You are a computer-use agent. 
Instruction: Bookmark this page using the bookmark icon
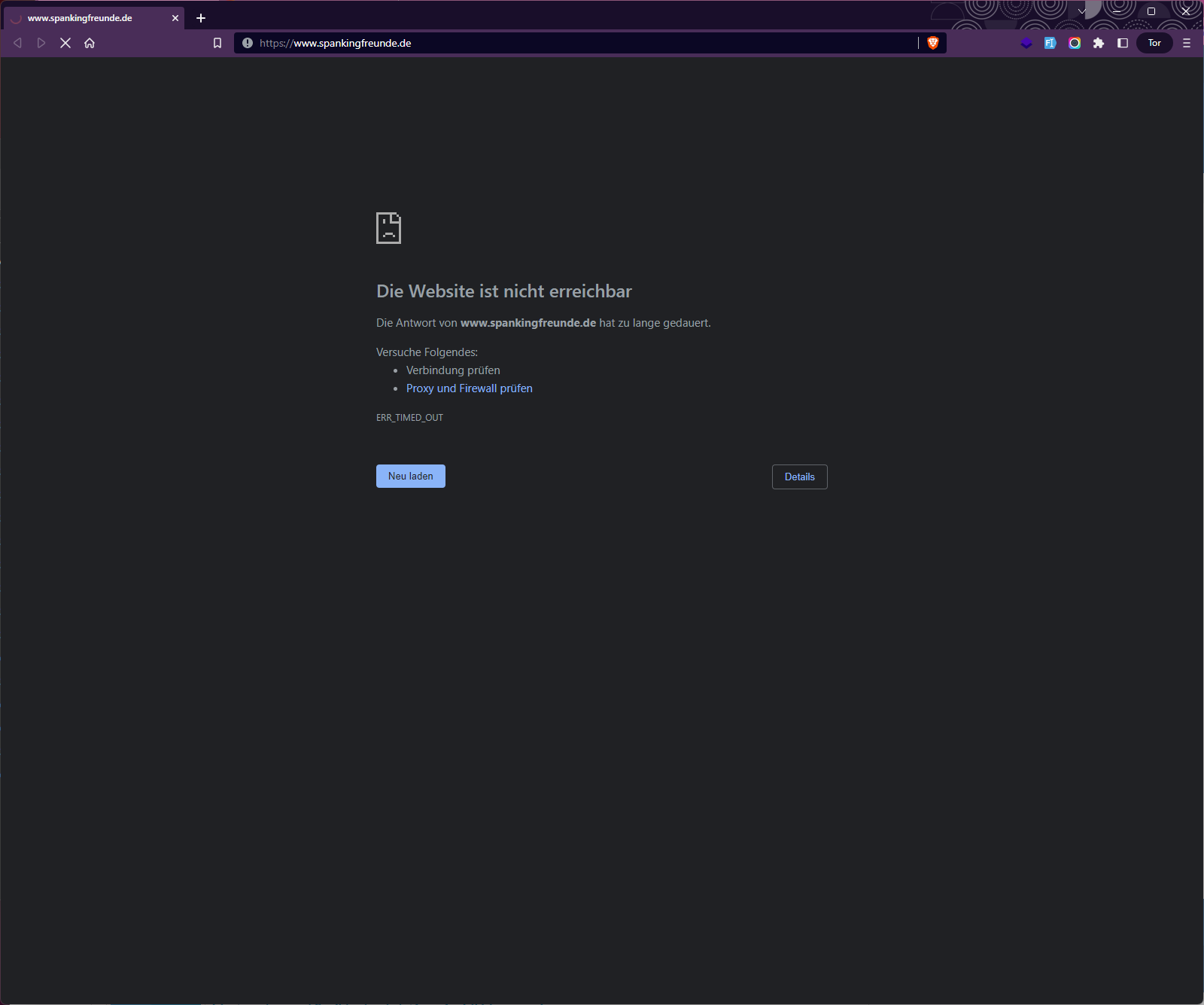[217, 43]
